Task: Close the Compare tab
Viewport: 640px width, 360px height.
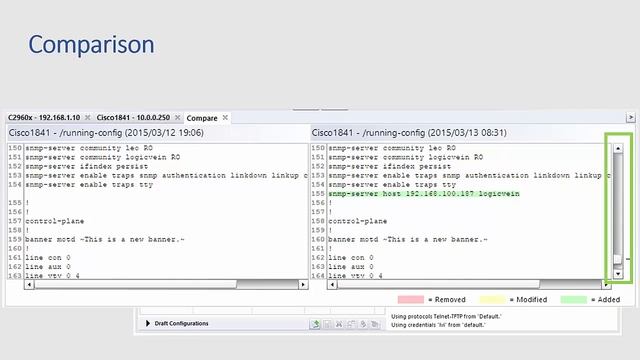Action: pyautogui.click(x=225, y=118)
